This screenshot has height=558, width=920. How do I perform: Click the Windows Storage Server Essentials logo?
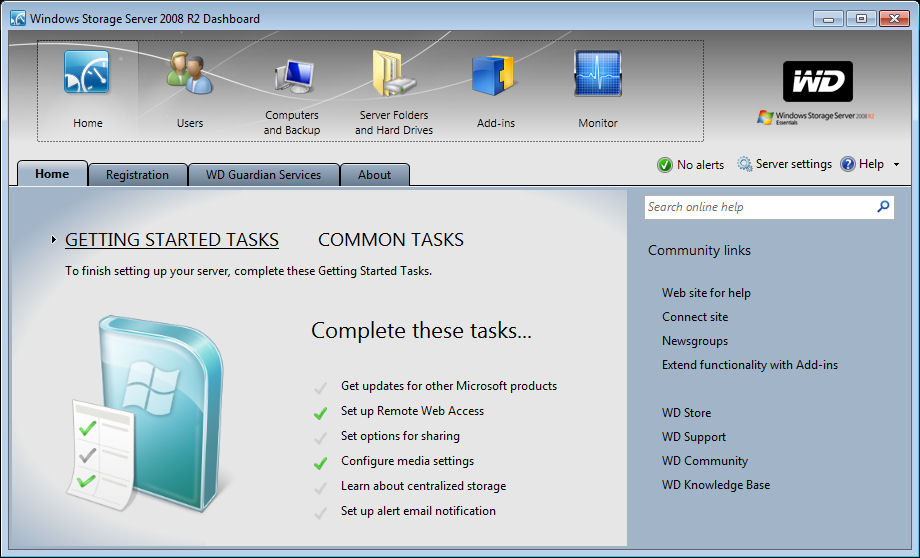pos(815,117)
